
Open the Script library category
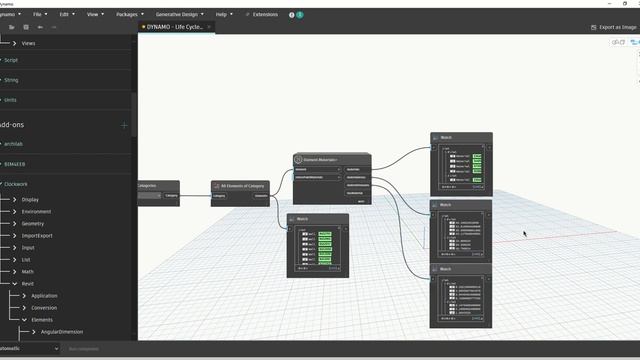pos(11,60)
